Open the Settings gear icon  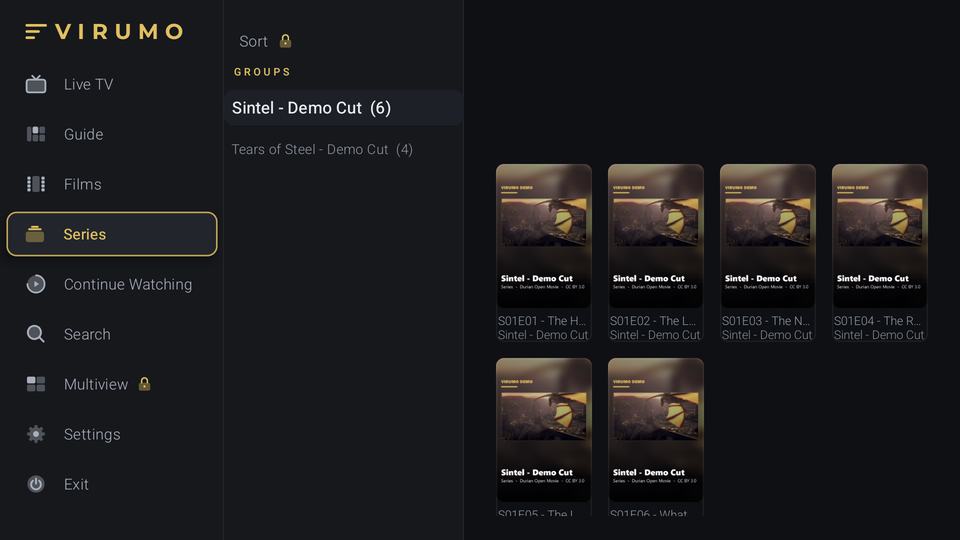pyautogui.click(x=36, y=434)
